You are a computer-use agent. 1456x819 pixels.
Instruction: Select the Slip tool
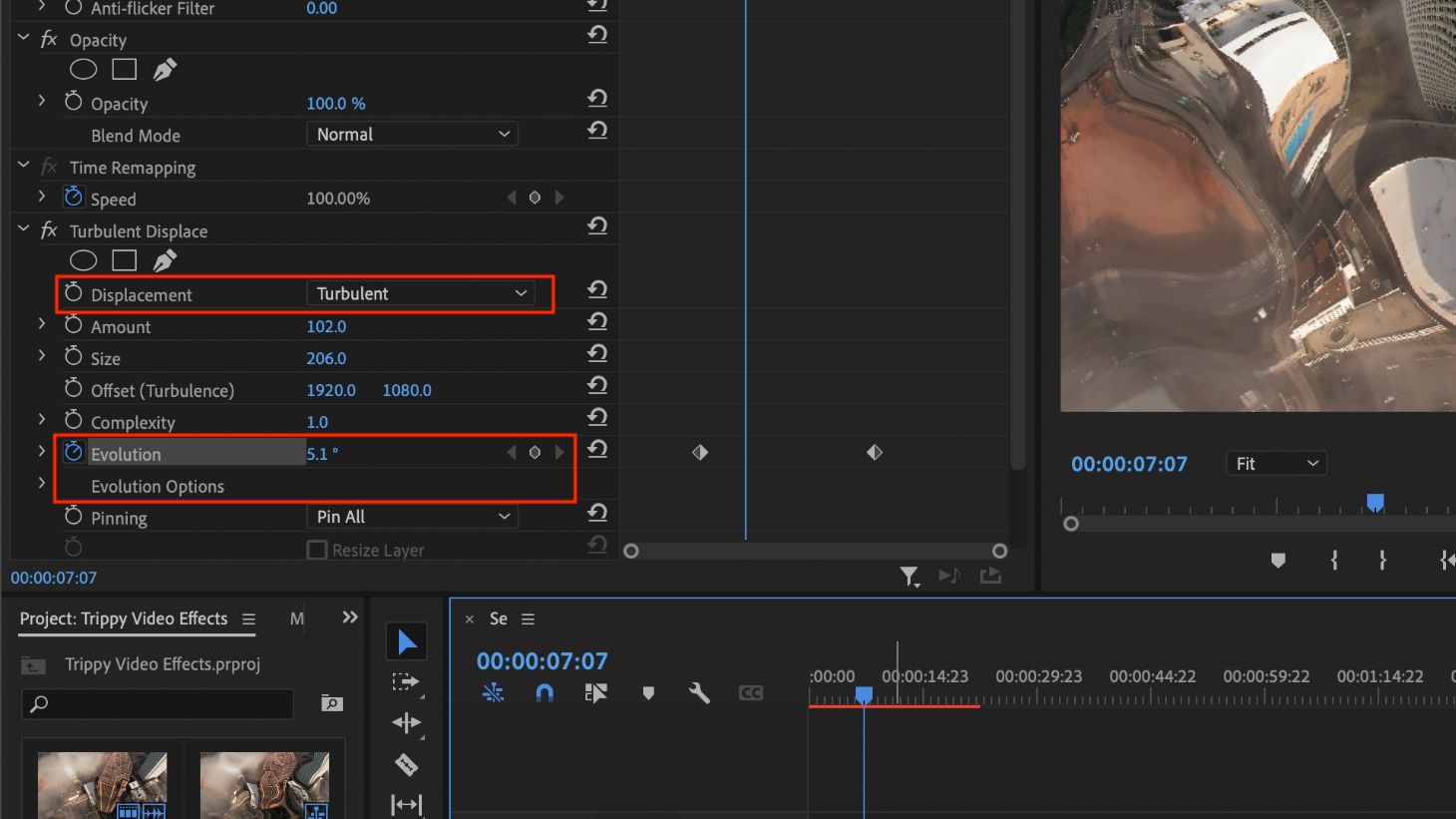pos(406,804)
